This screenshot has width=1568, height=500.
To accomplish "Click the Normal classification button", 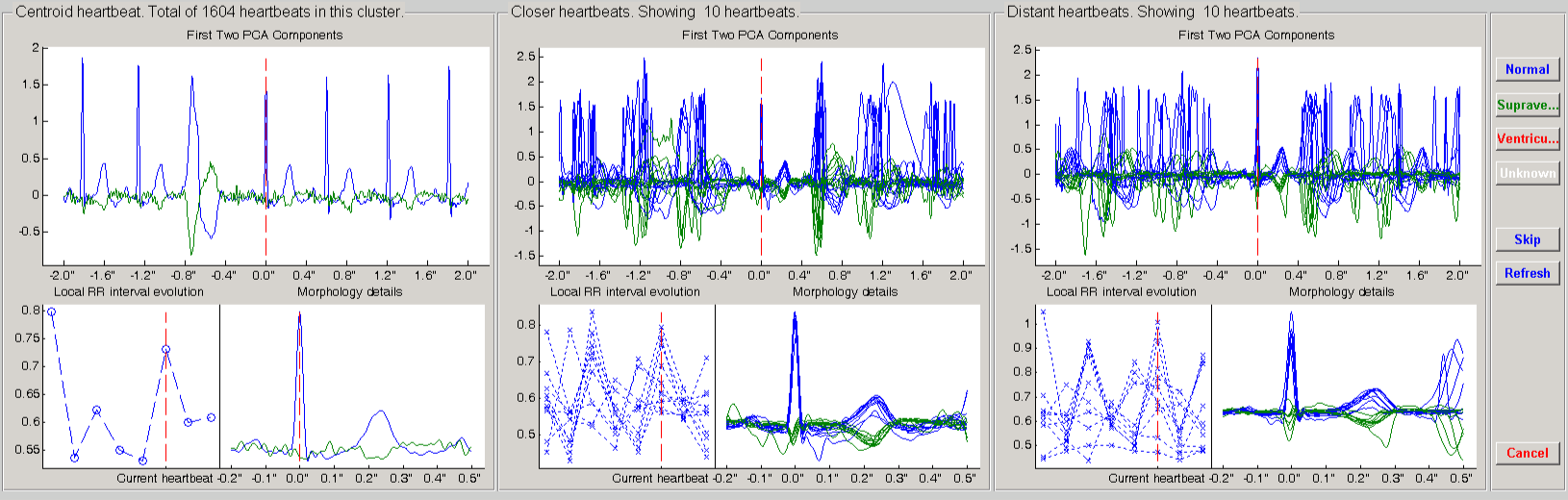I will pyautogui.click(x=1527, y=69).
